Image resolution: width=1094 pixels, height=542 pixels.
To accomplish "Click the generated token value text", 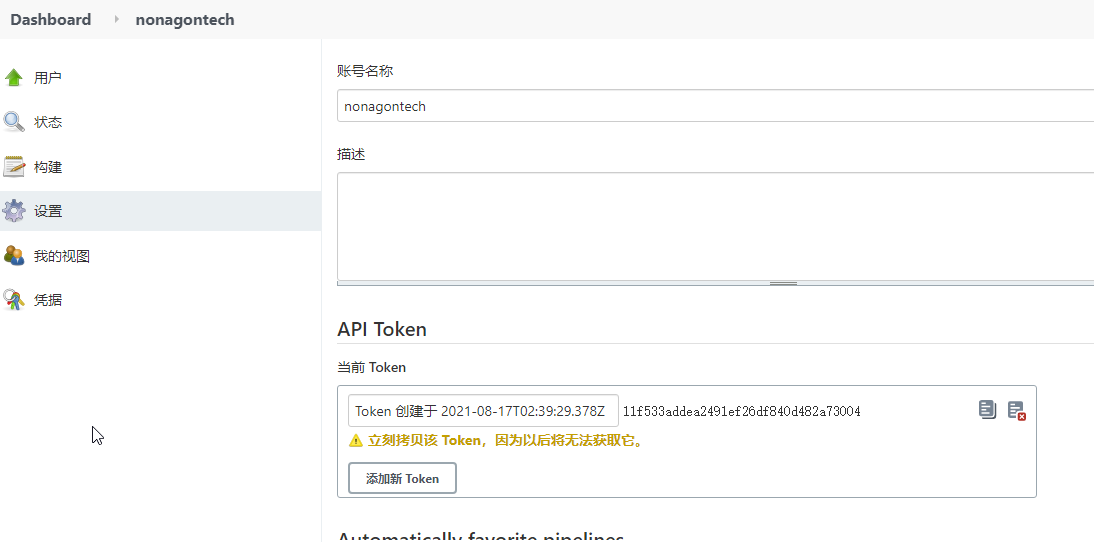I will [741, 411].
